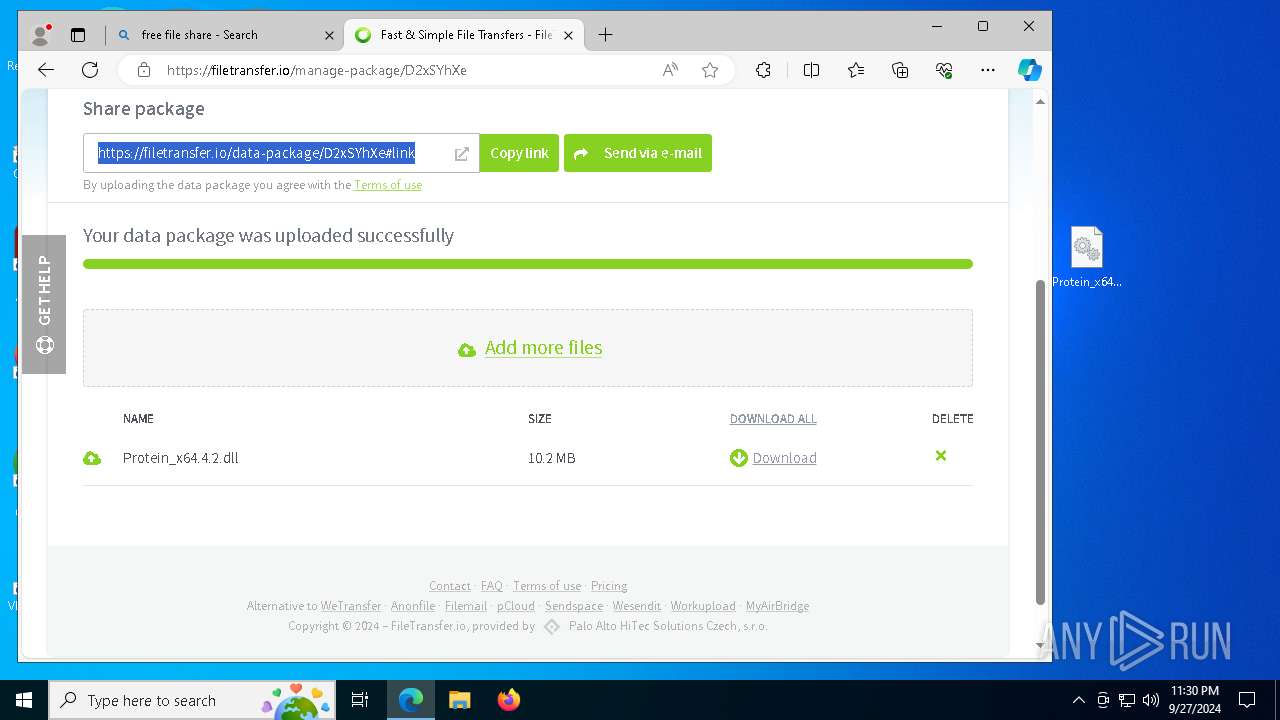Click the upload progress bar
This screenshot has width=1280, height=720.
(x=528, y=264)
